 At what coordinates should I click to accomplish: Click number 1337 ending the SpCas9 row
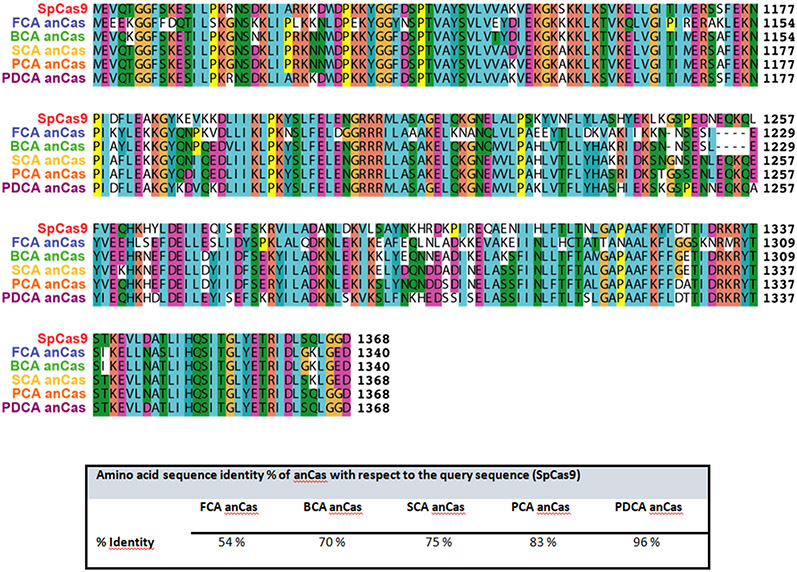coord(778,229)
